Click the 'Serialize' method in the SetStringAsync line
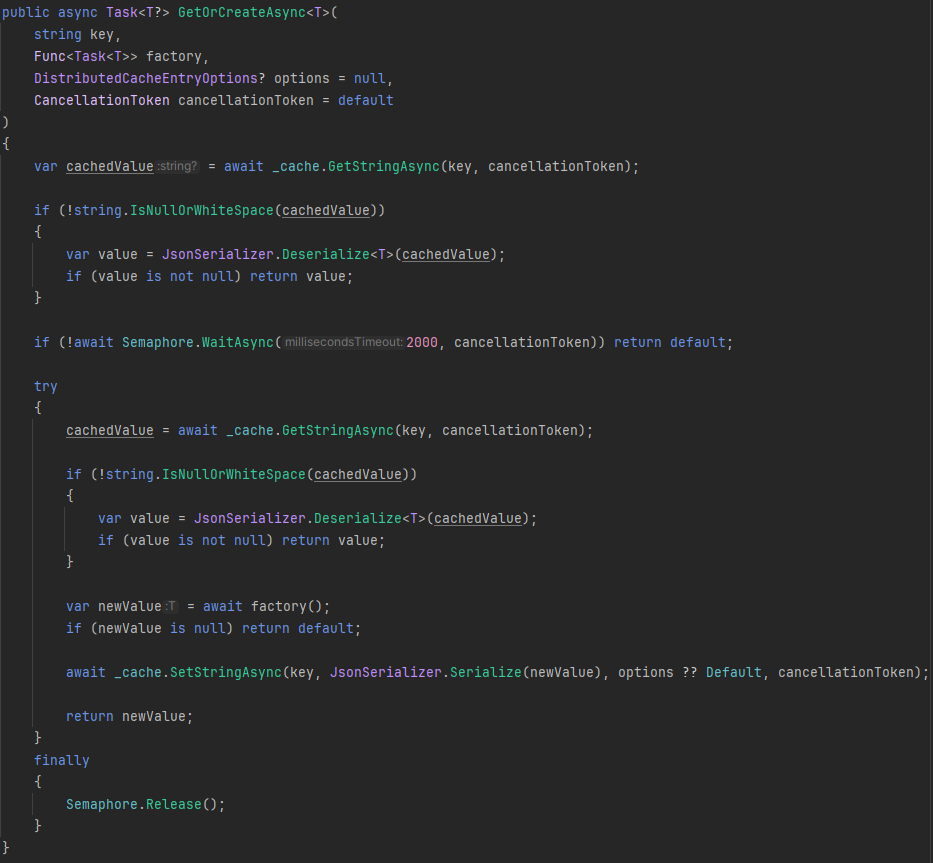The height and width of the screenshot is (863, 933). pyautogui.click(x=486, y=673)
